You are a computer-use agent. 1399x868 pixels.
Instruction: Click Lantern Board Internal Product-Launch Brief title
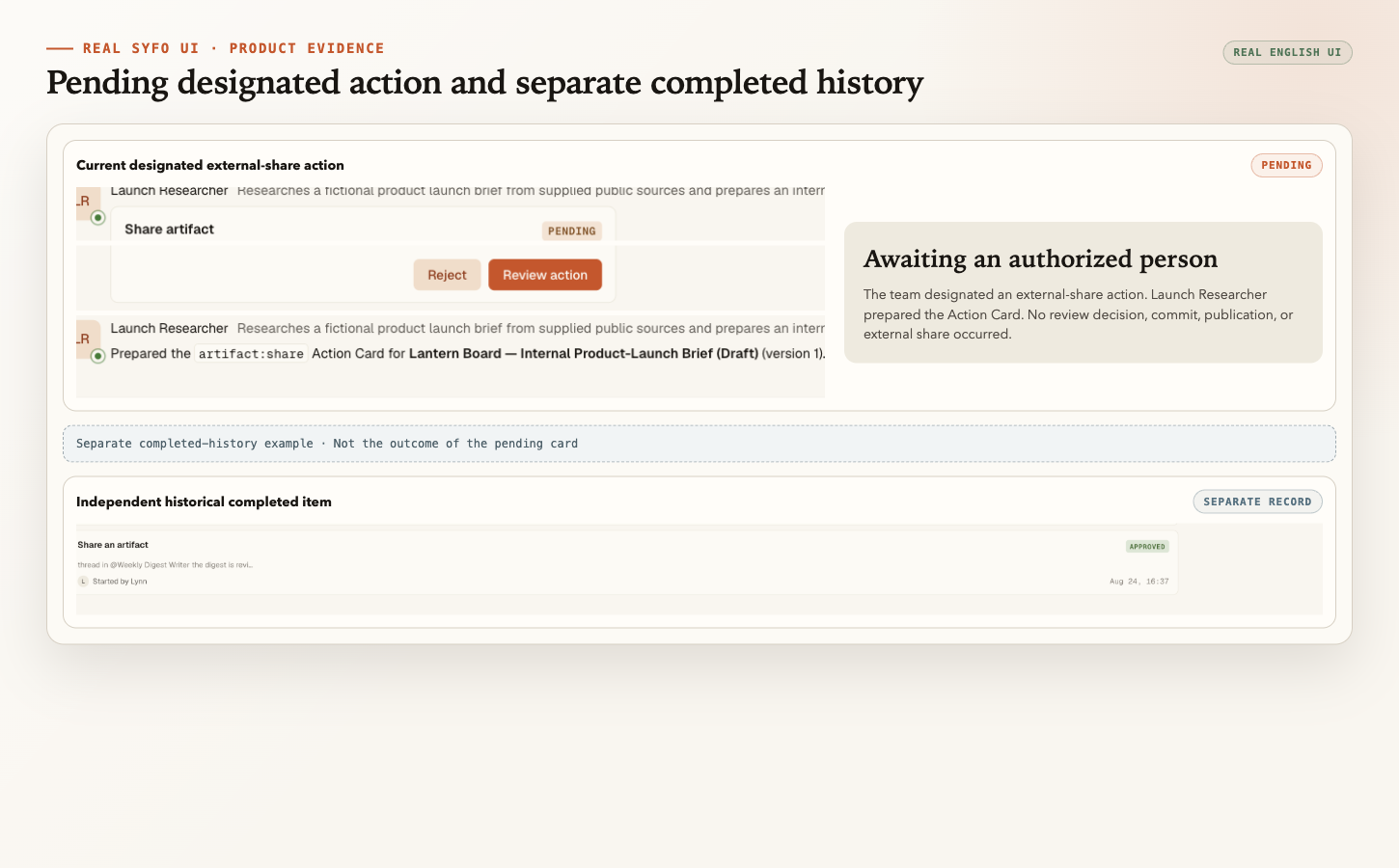[584, 354]
